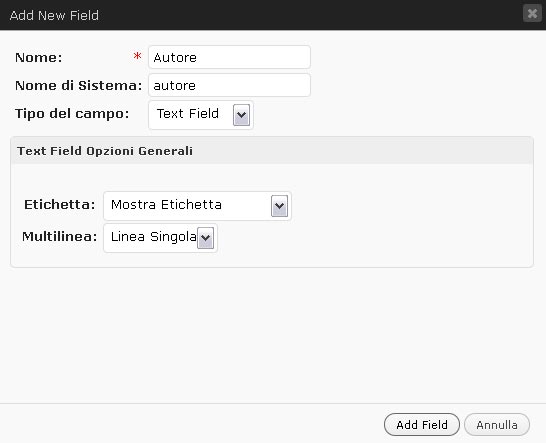Click the Add Field button
Viewport: 546px width, 443px height.
coord(422,425)
